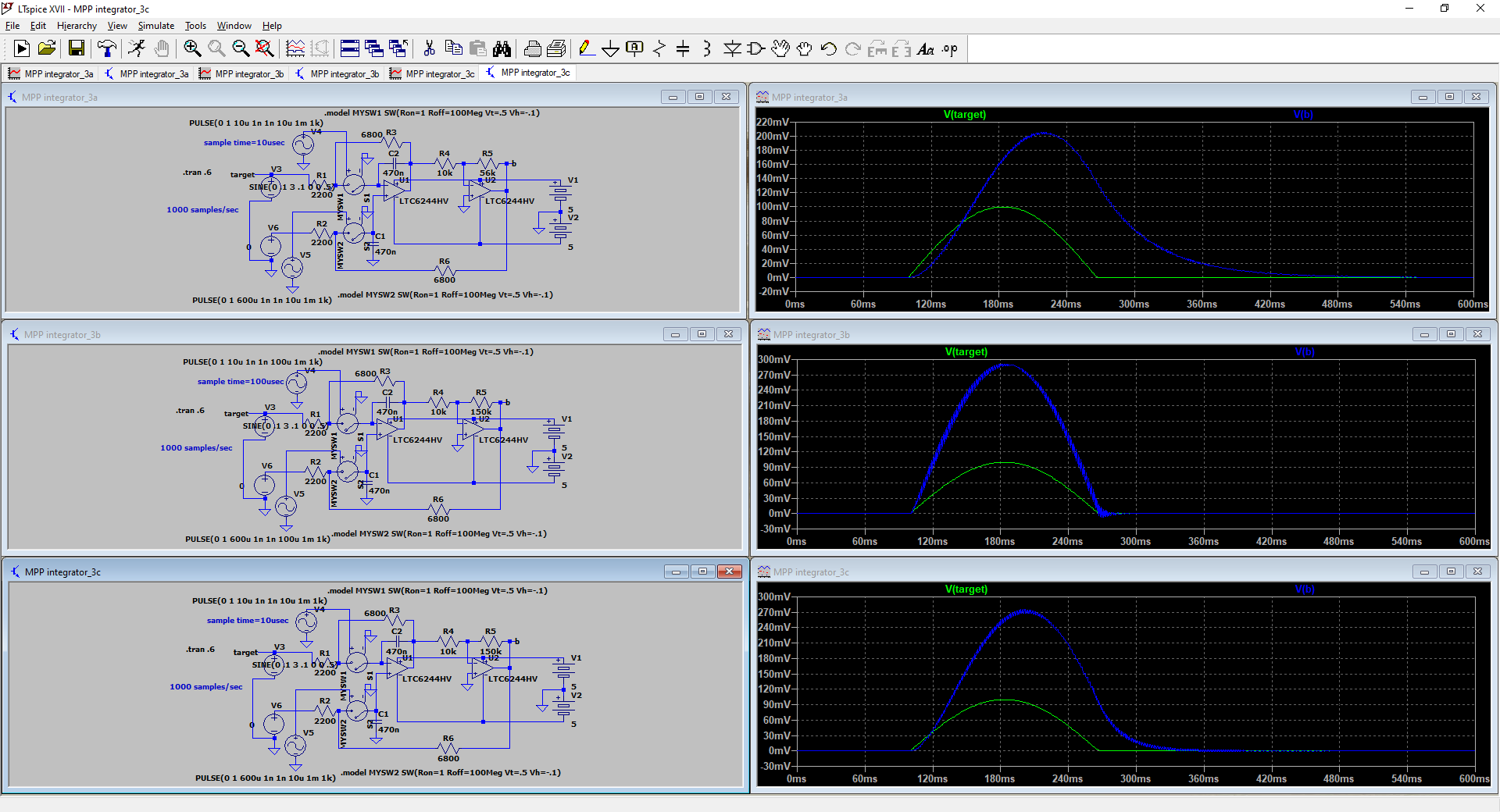Click the Undo arrow icon
Screen dimensions: 1500x812
click(829, 49)
